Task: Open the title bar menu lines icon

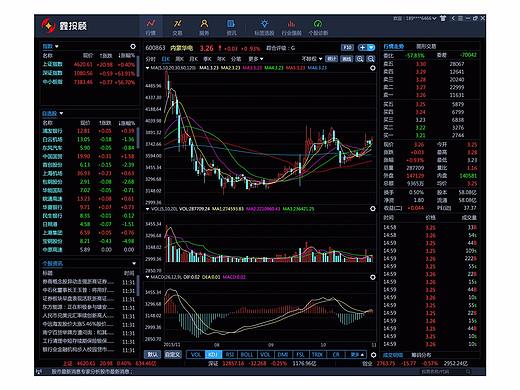Action: point(460,18)
